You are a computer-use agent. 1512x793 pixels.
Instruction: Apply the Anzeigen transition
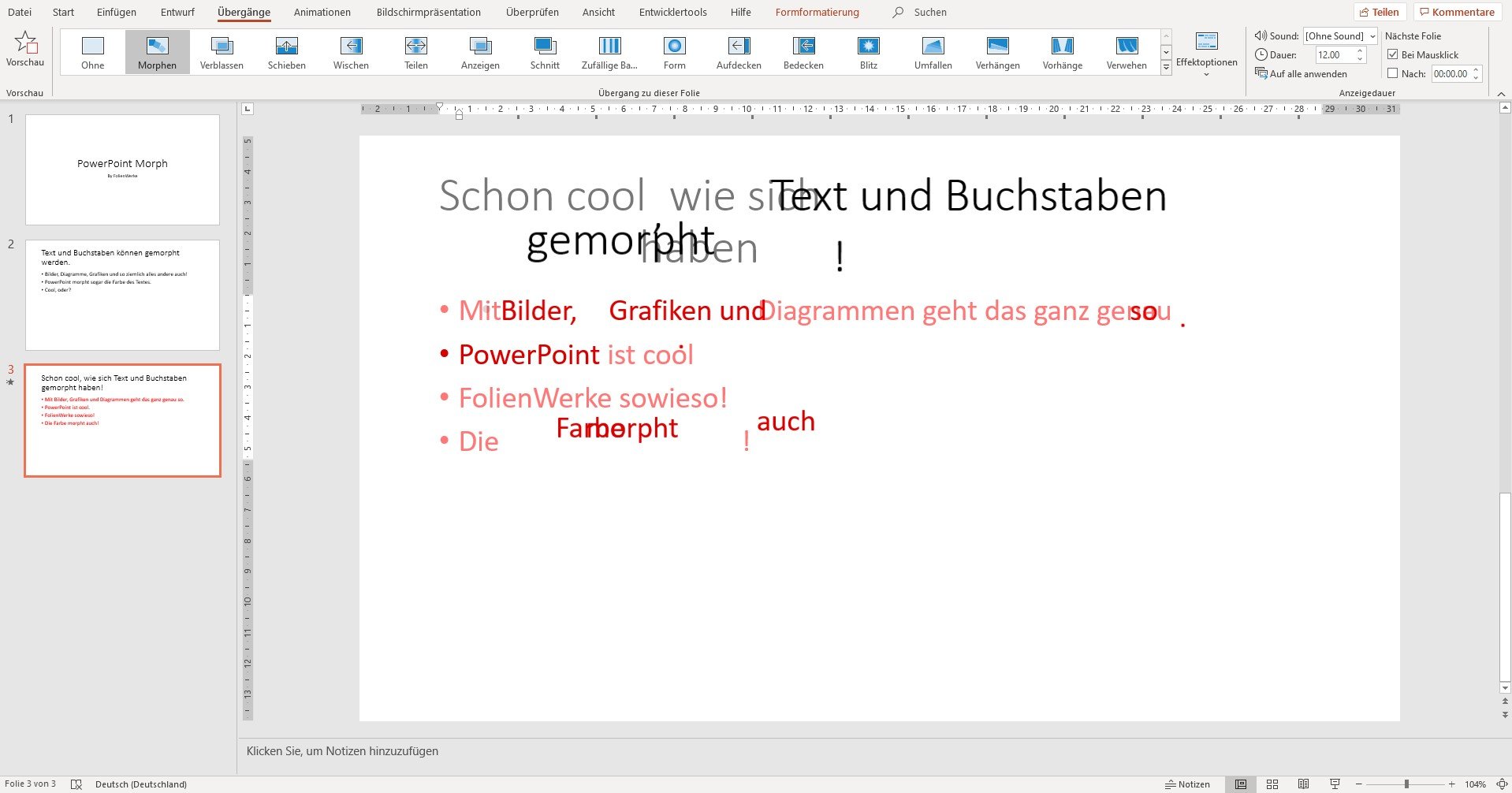point(480,52)
